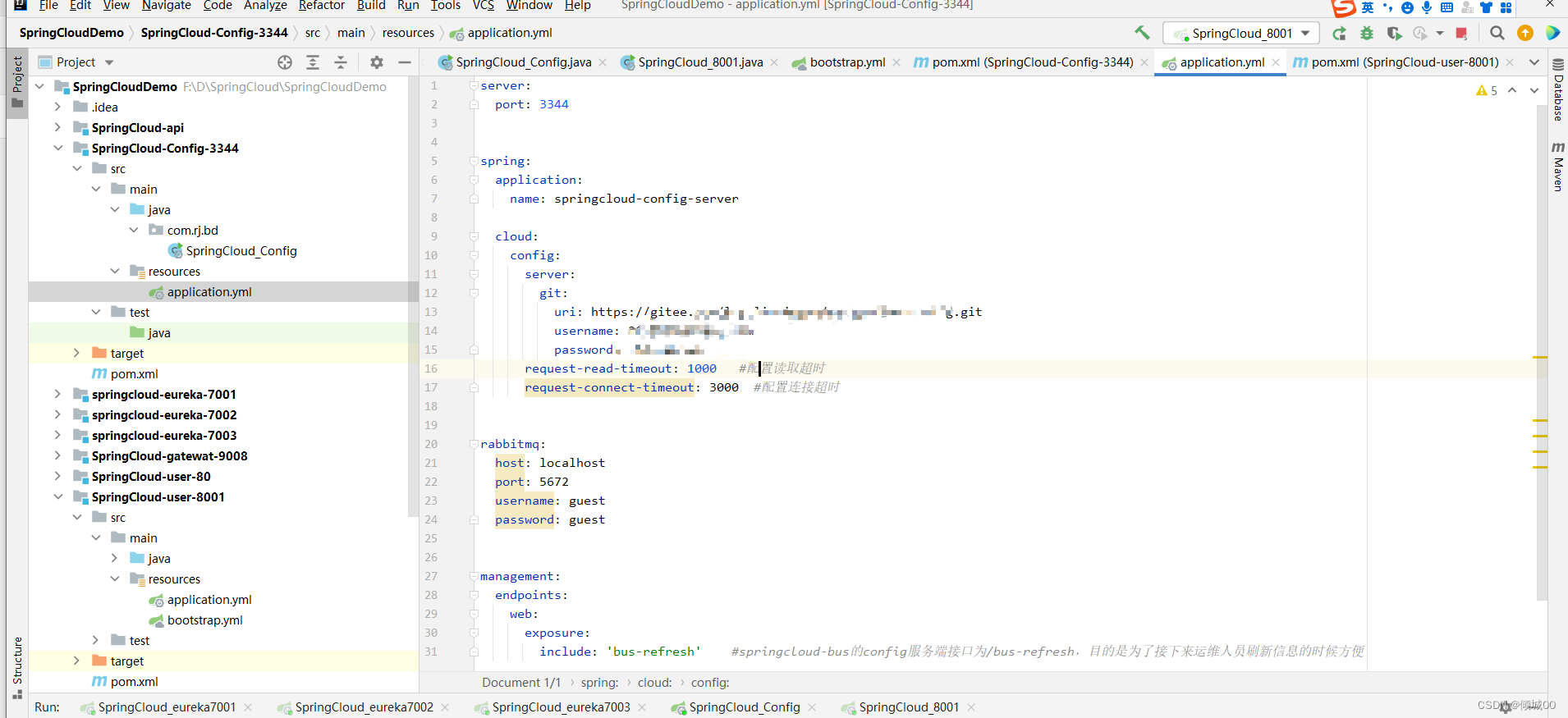This screenshot has height=718, width=1568.
Task: Go to next highlighted error arrow
Action: click(x=1534, y=90)
